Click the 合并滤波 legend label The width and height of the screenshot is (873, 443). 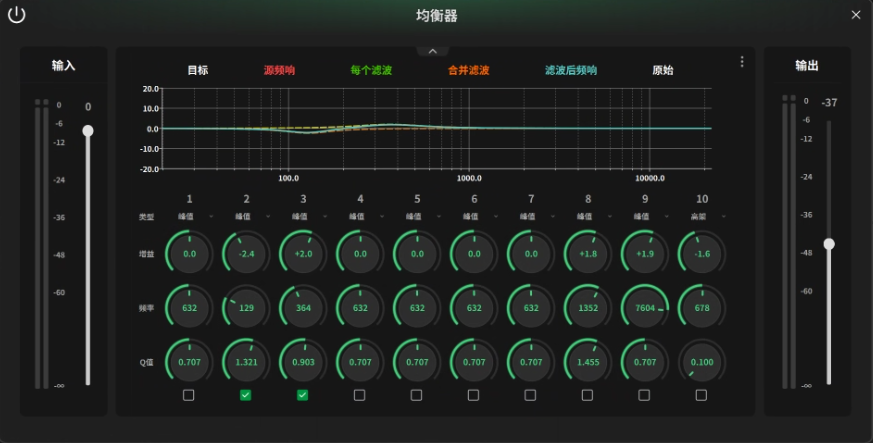pyautogui.click(x=468, y=71)
